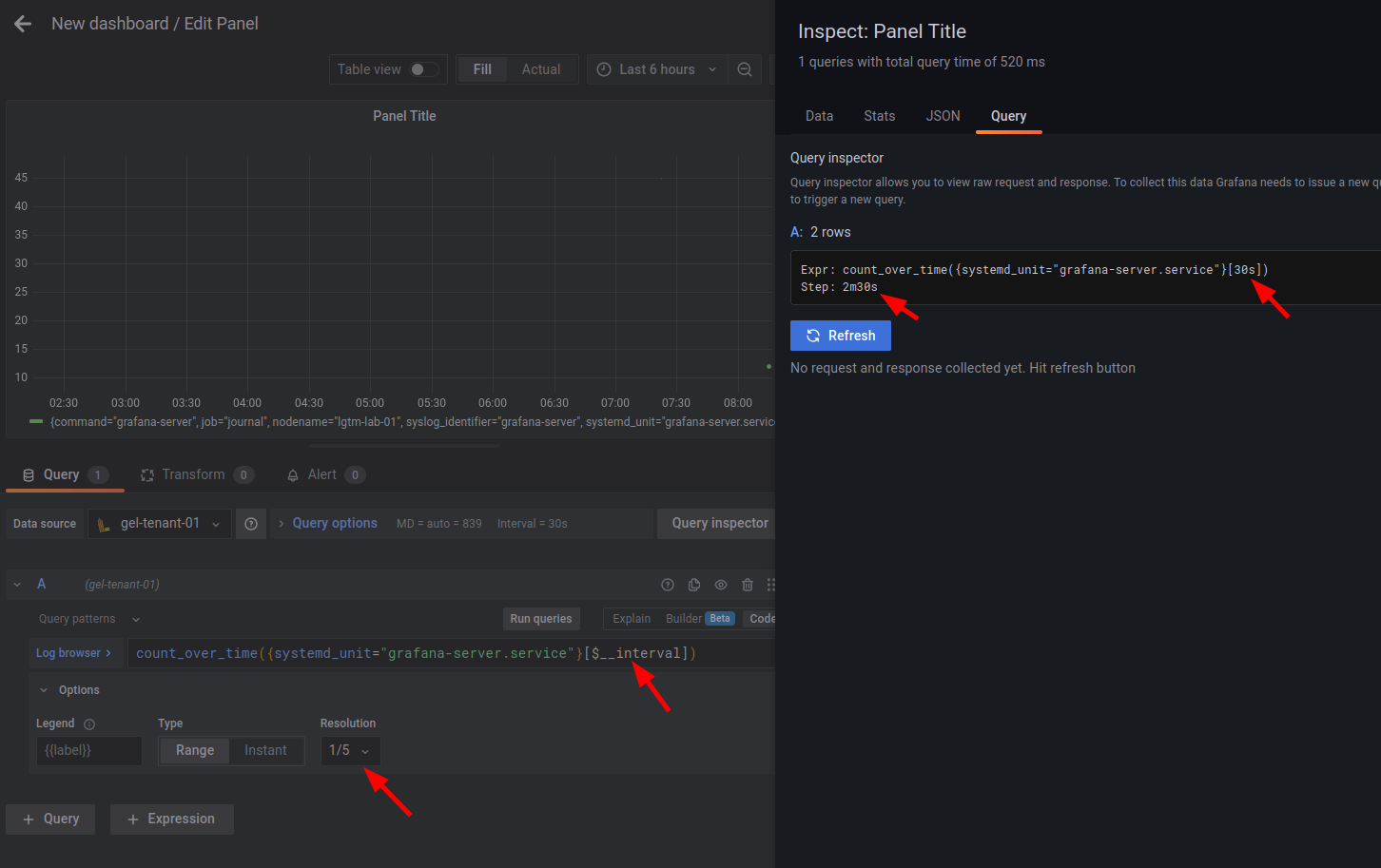The image size is (1381, 868).
Task: Select Actual in the Fill/Actual toggle
Action: pos(541,68)
